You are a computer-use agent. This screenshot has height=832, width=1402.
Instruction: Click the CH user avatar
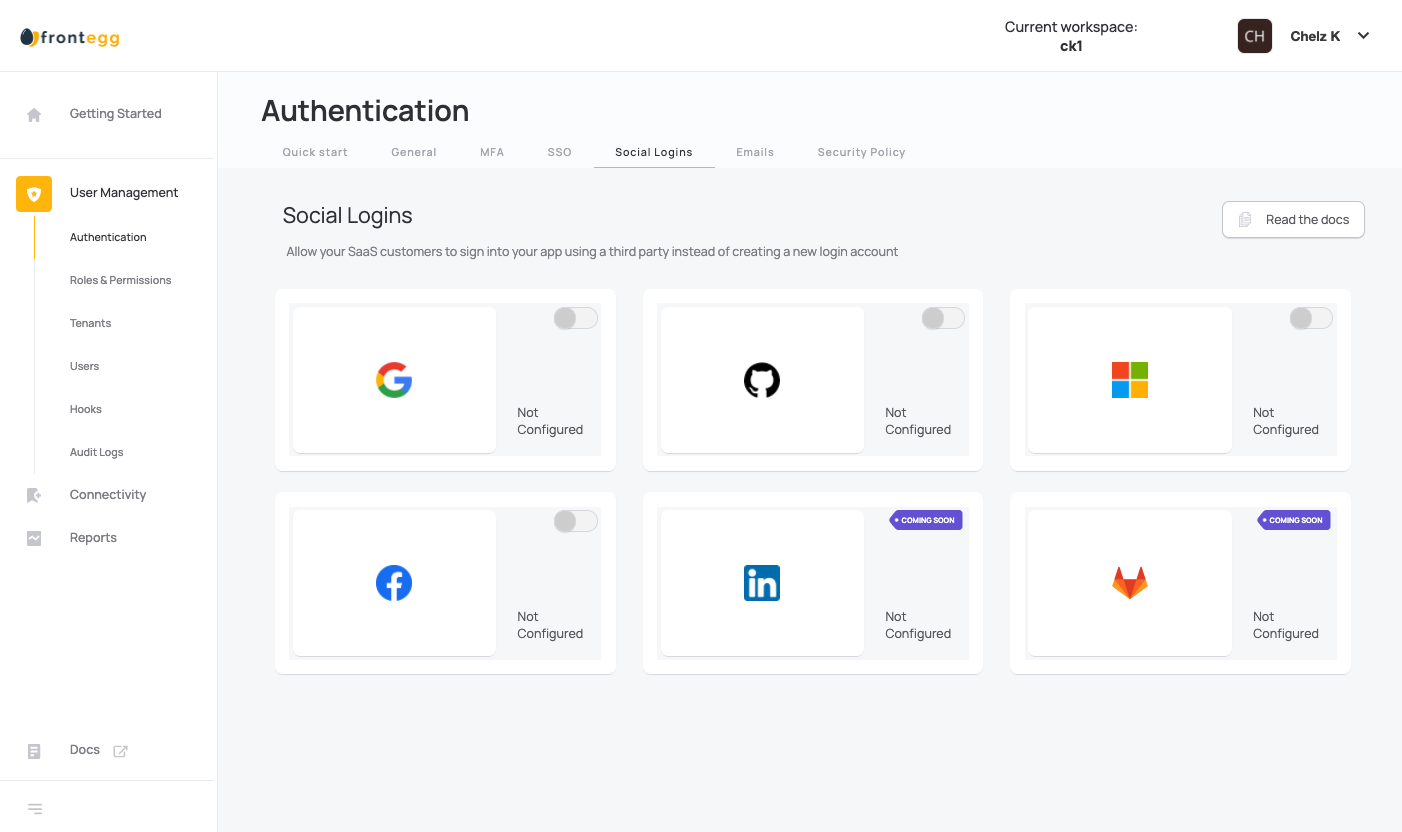point(1255,36)
